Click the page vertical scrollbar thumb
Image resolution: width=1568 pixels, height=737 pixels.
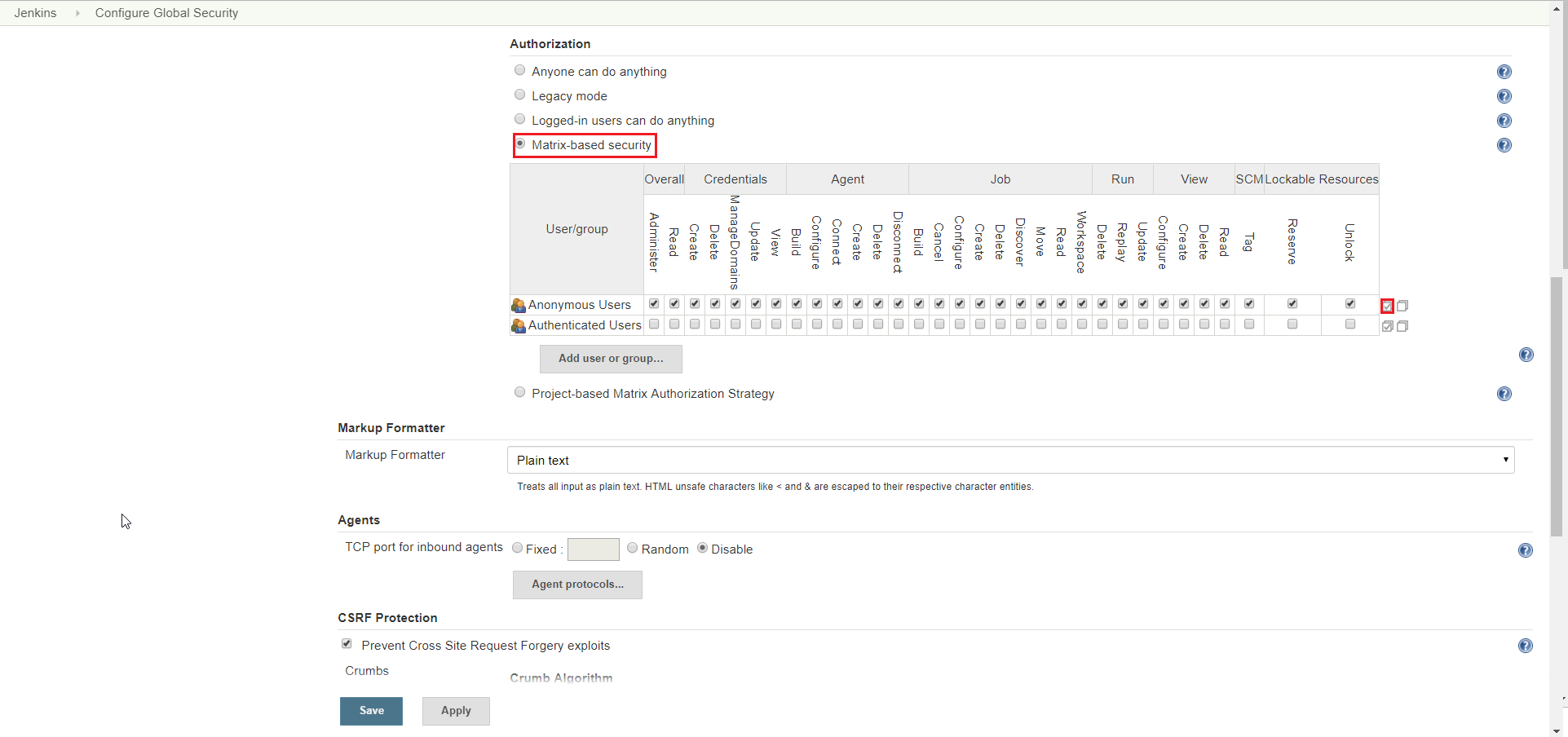pyautogui.click(x=1557, y=406)
